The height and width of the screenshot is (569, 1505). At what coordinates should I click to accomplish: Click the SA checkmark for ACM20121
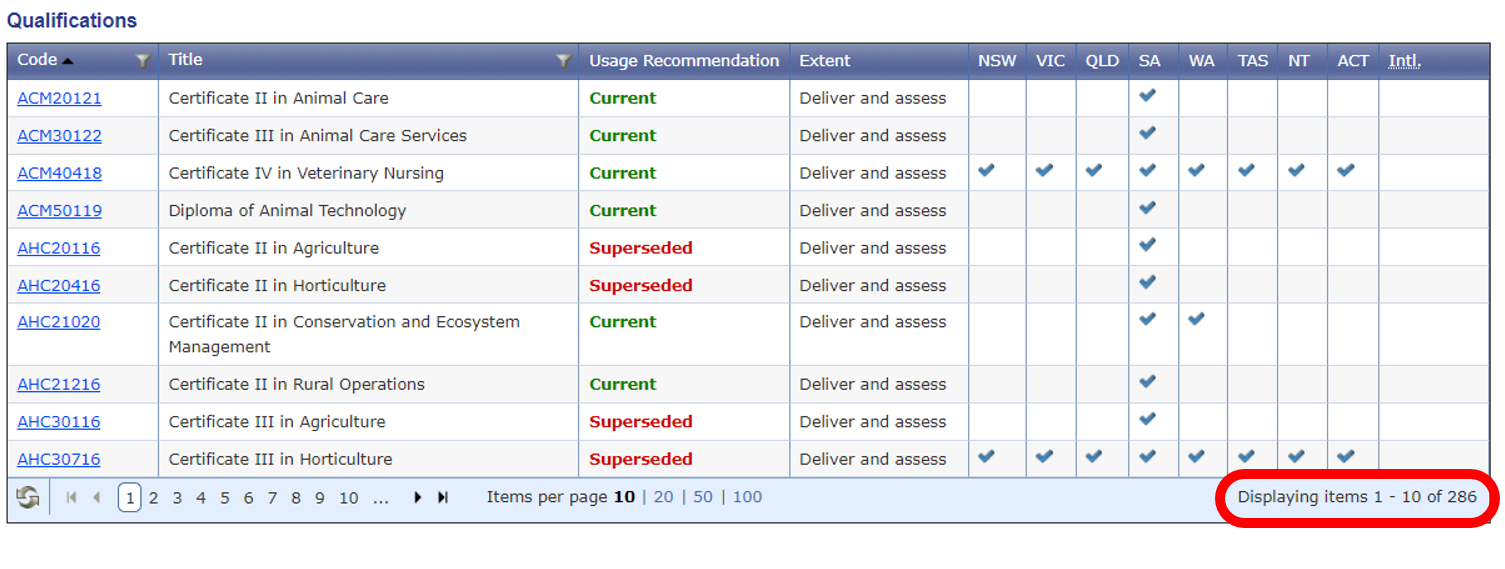pyautogui.click(x=1148, y=95)
